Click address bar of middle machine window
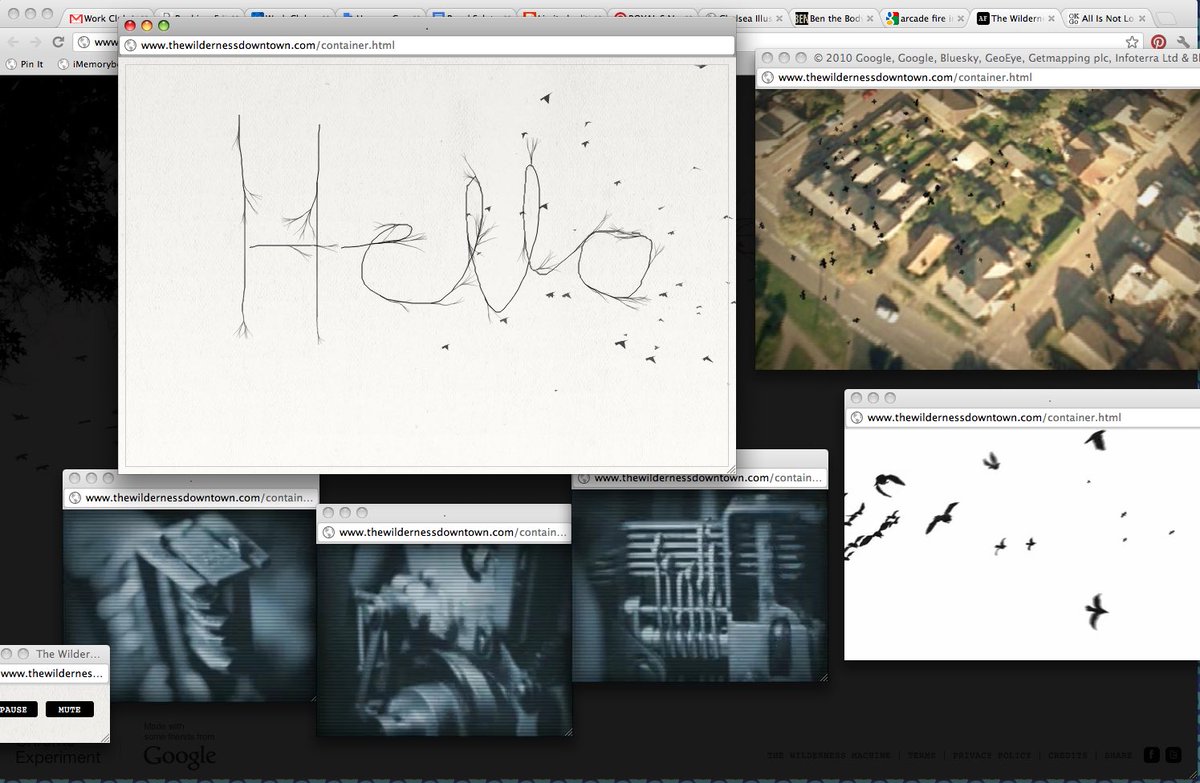 click(444, 532)
